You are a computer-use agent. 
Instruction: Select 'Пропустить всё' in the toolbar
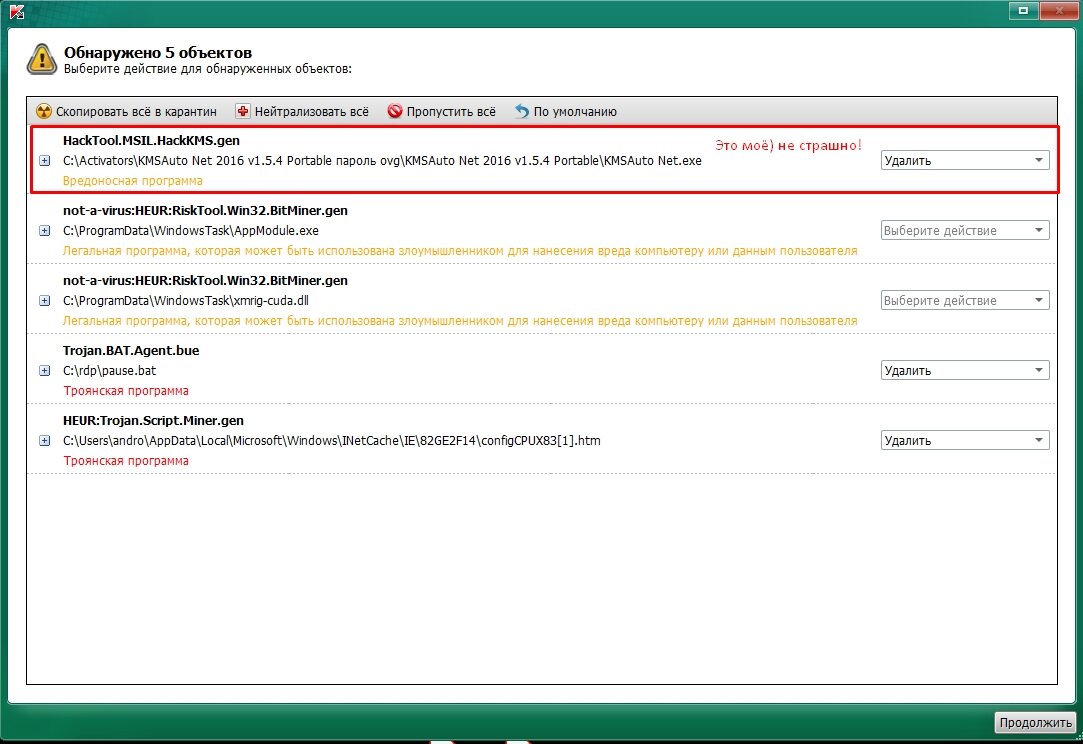coord(451,112)
